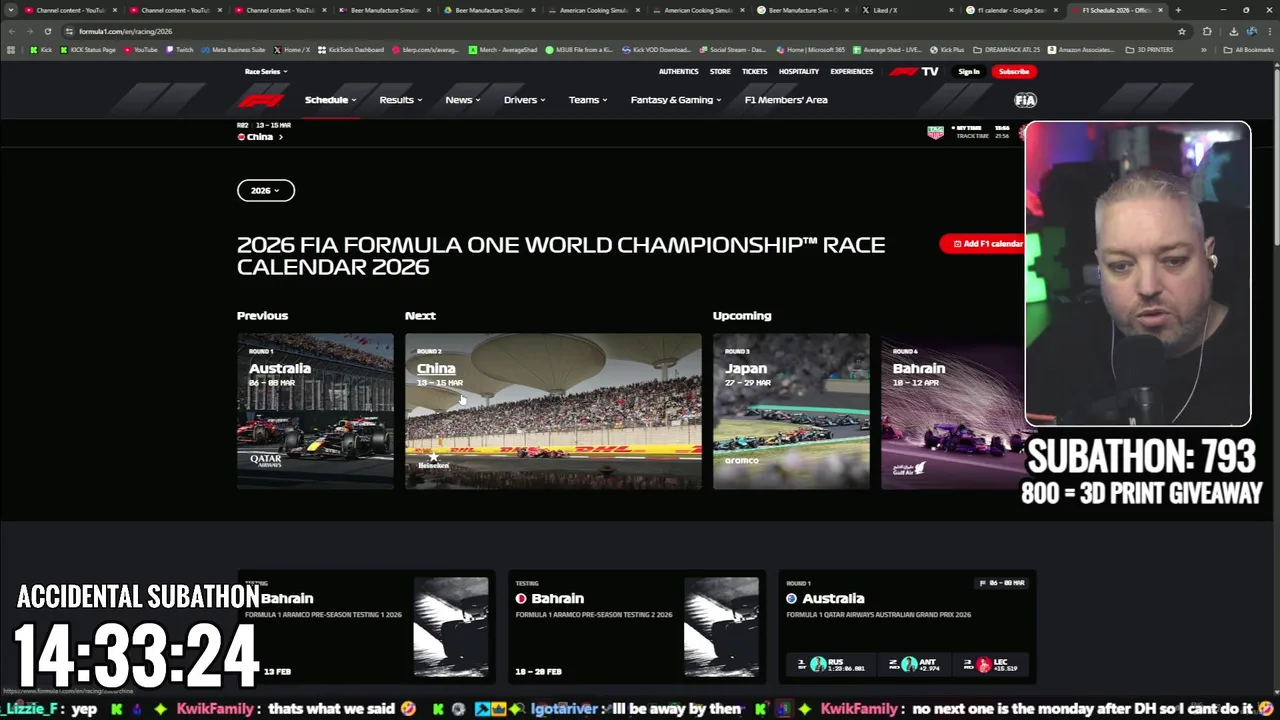Open the YouTube bookmark
1280x720 pixels.
pyautogui.click(x=140, y=49)
